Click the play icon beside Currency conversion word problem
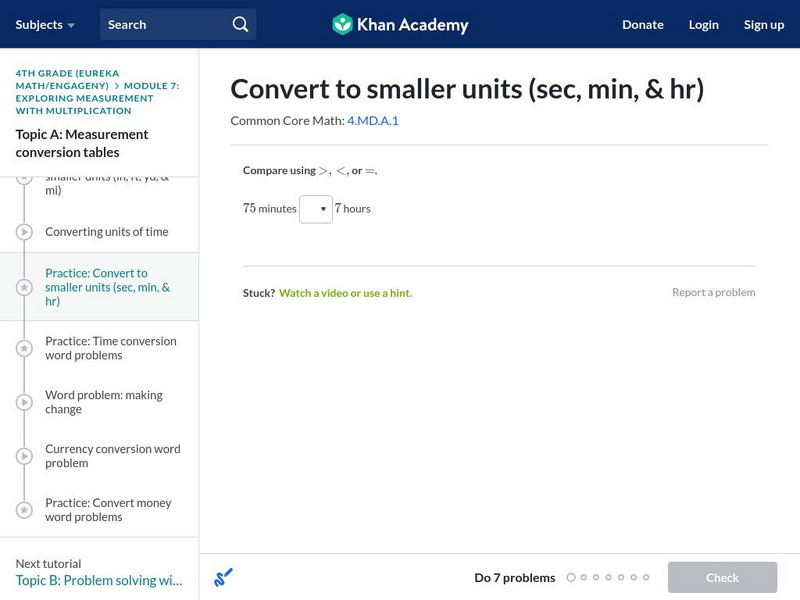Viewport: 800px width, 600px height. [24, 456]
